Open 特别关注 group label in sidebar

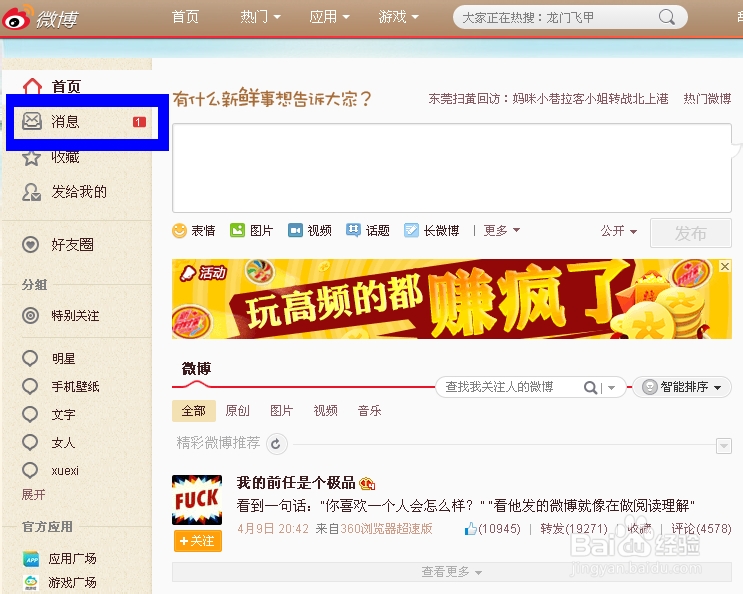75,315
